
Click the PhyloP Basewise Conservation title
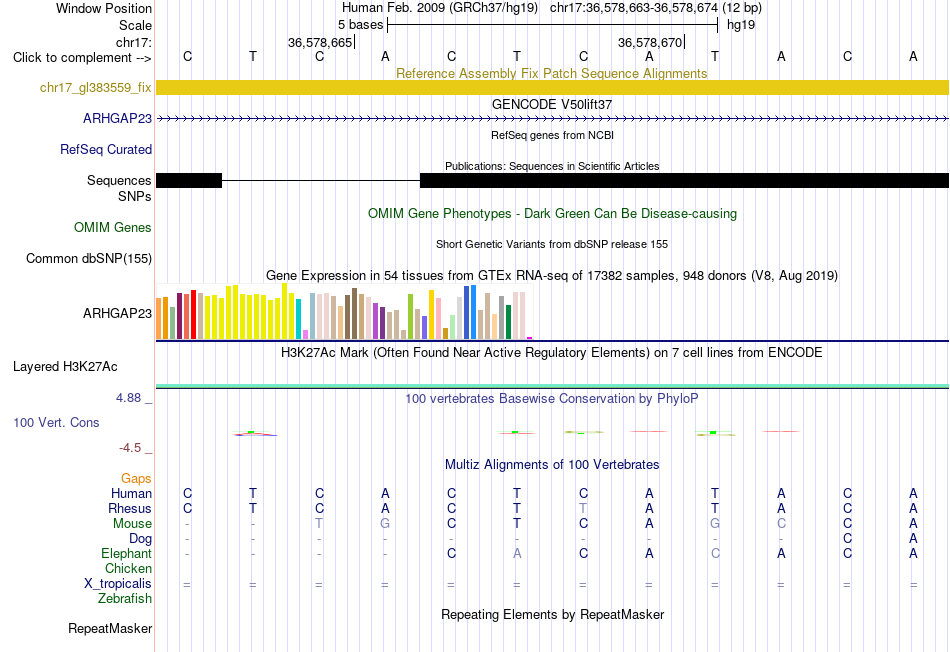click(552, 399)
